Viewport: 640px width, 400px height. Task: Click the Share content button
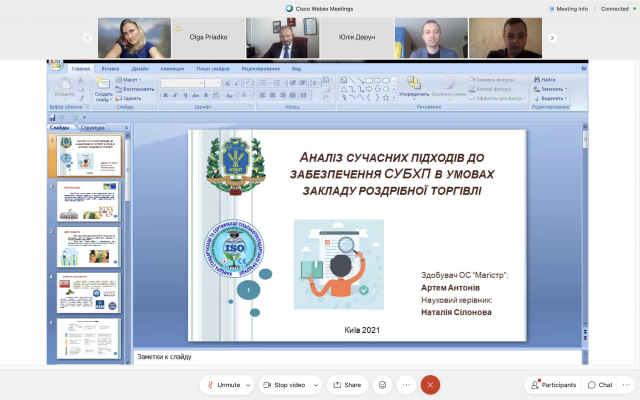tap(347, 384)
